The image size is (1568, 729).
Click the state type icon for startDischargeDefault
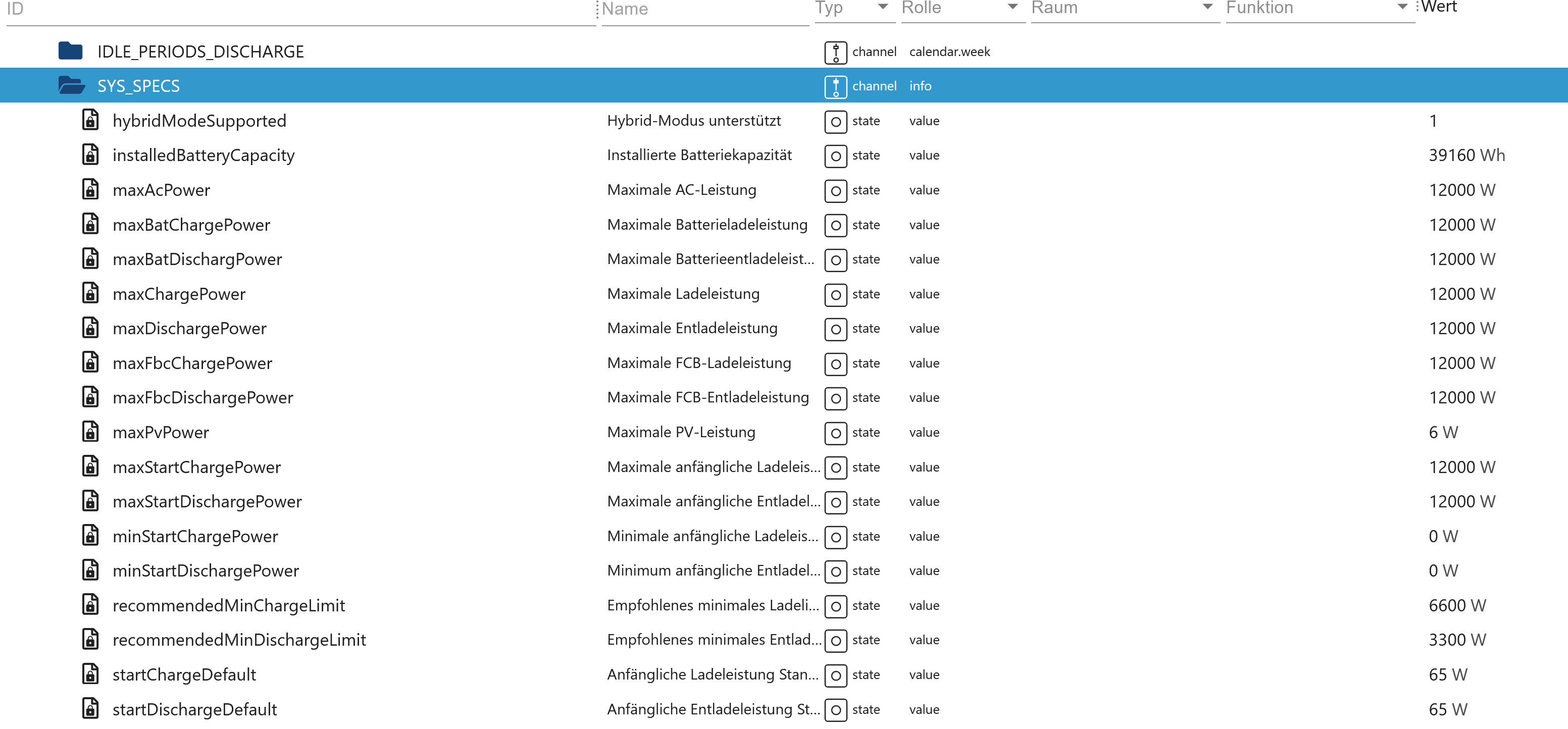point(836,710)
